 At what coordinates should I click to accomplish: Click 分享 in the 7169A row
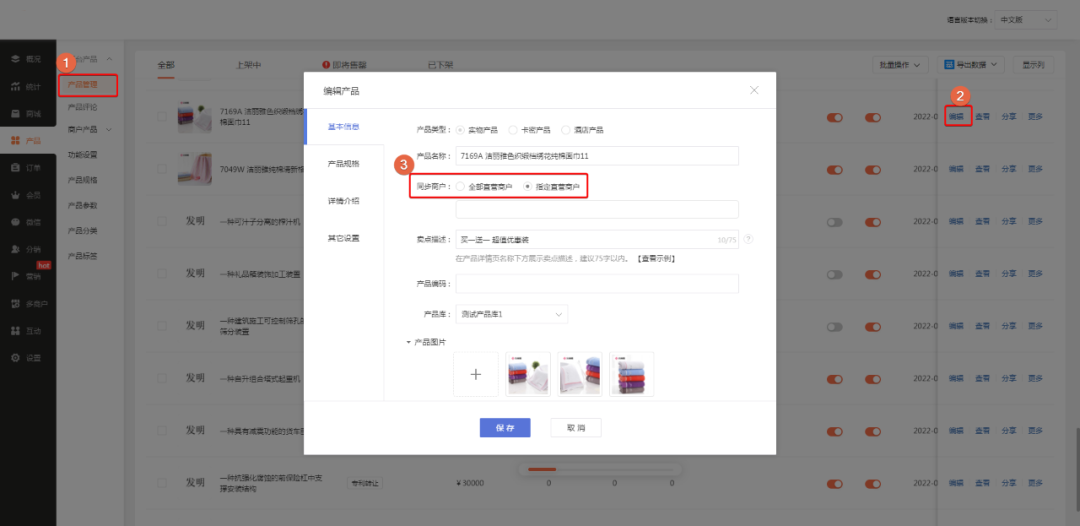[1009, 116]
